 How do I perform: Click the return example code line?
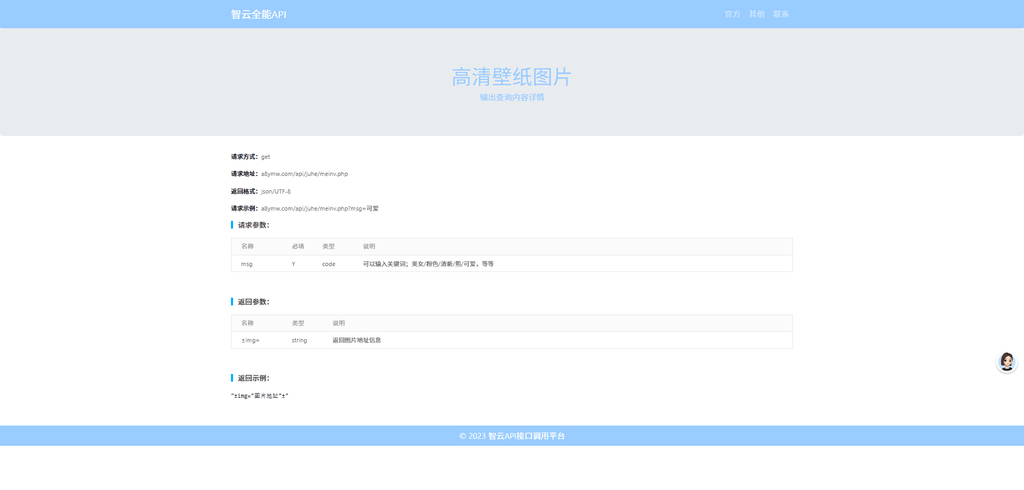pos(260,396)
